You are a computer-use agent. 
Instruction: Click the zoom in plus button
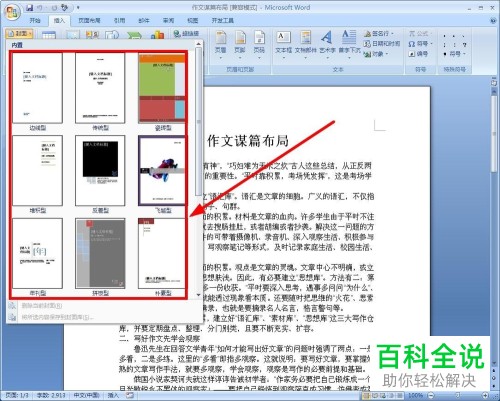click(485, 396)
